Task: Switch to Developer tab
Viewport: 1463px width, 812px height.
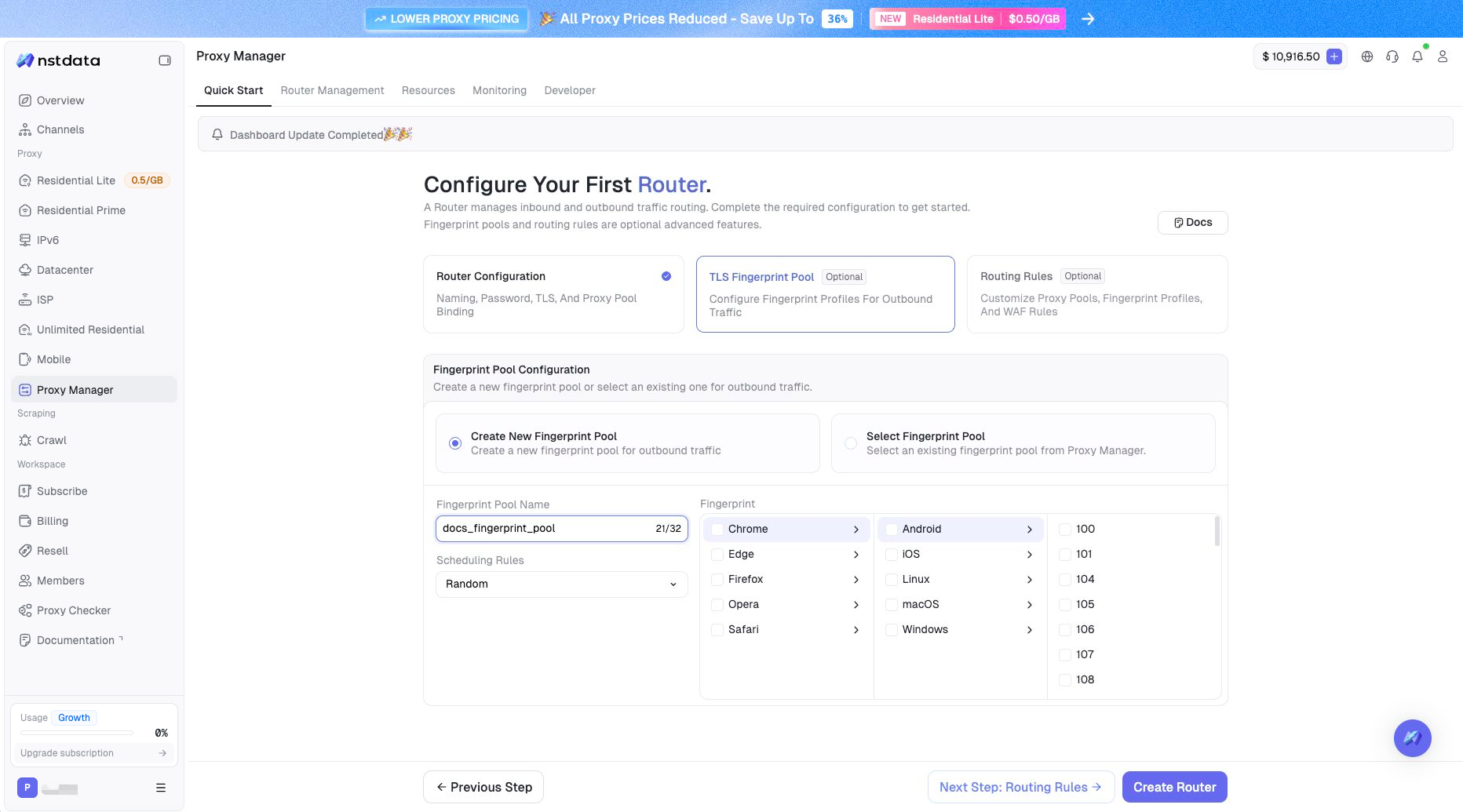Action: pos(570,90)
